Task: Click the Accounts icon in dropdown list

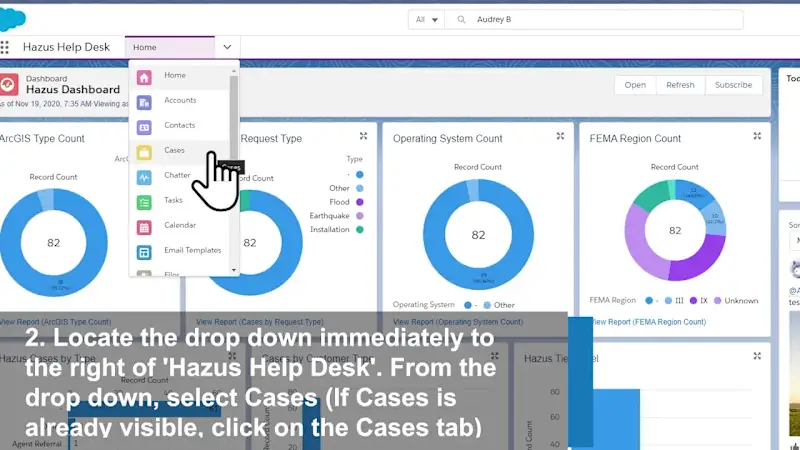Action: (x=144, y=103)
